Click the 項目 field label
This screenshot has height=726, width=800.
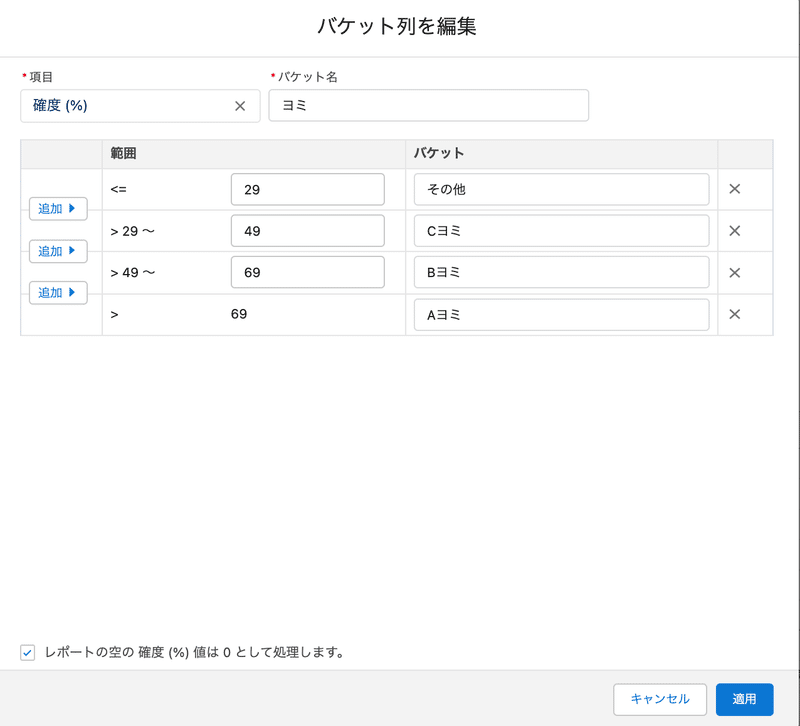tap(41, 77)
